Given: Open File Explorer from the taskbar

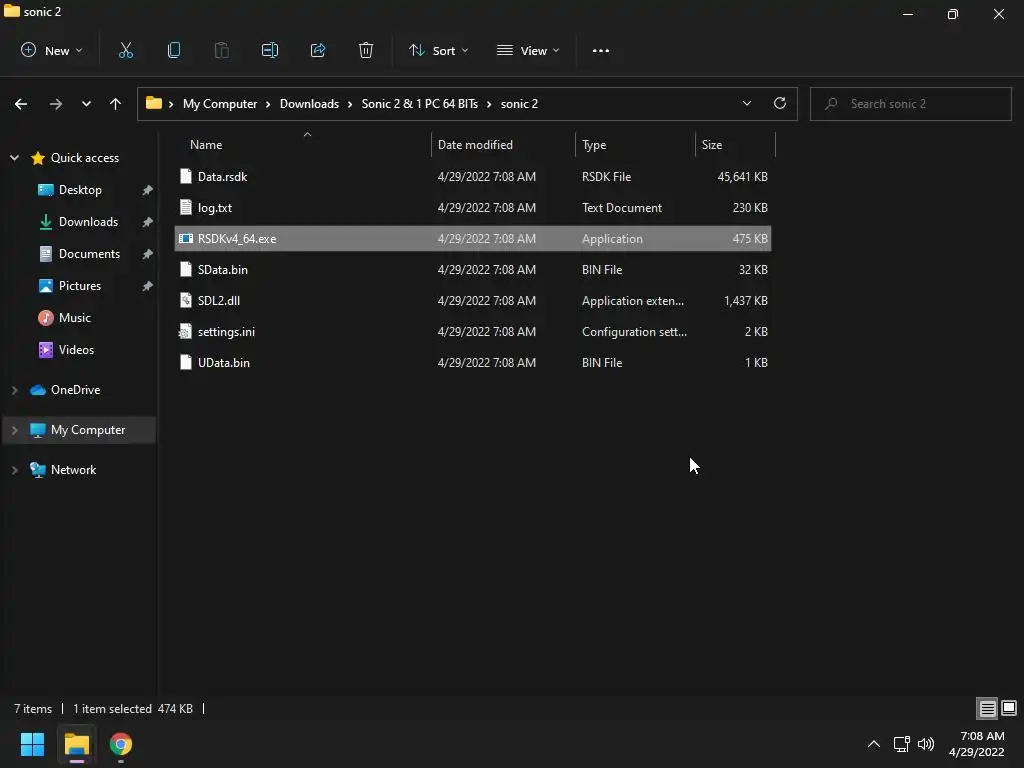Looking at the screenshot, I should 76,744.
